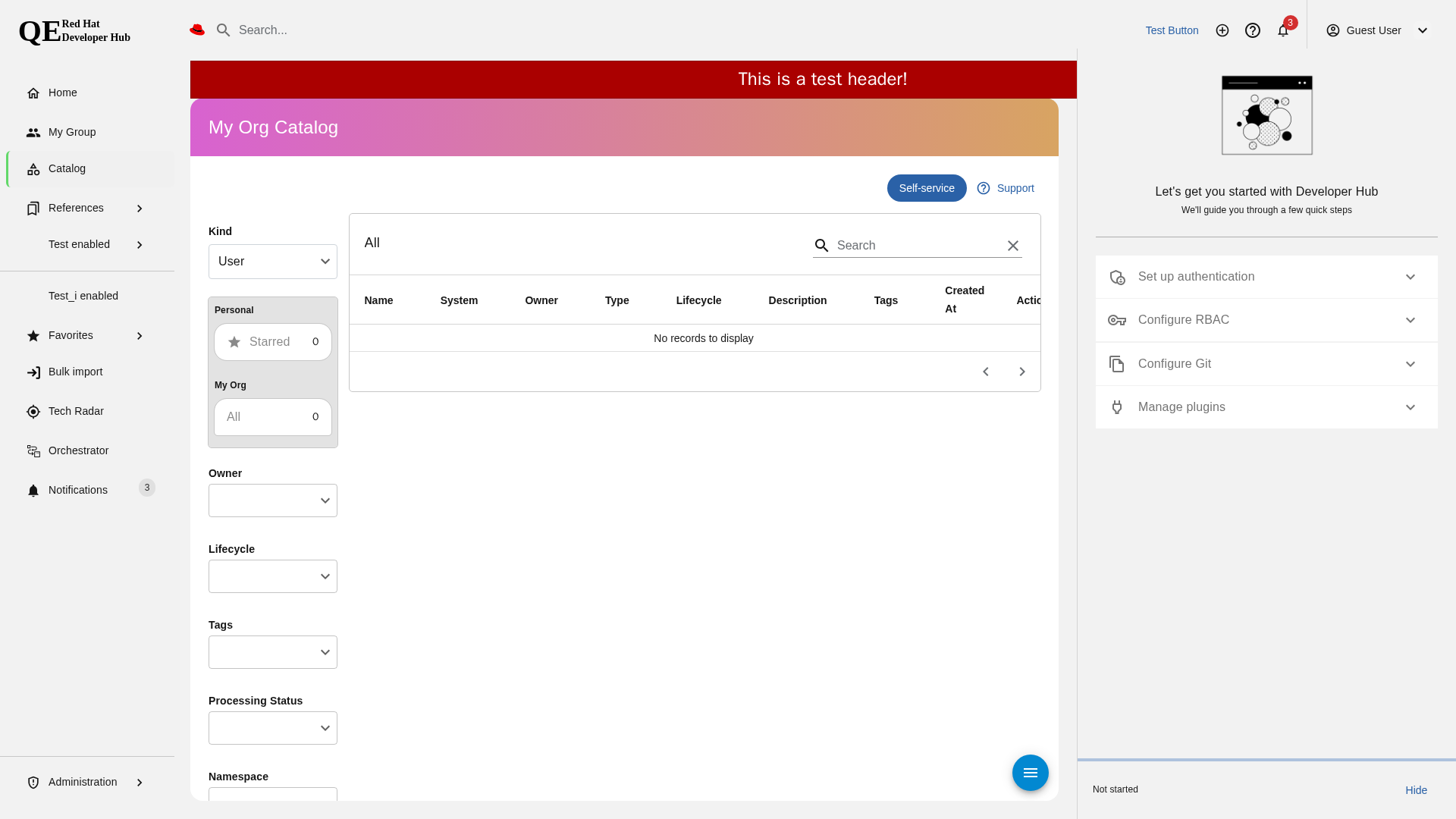Open Orchestrator in the sidebar
Viewport: 1456px width, 819px height.
tap(78, 450)
